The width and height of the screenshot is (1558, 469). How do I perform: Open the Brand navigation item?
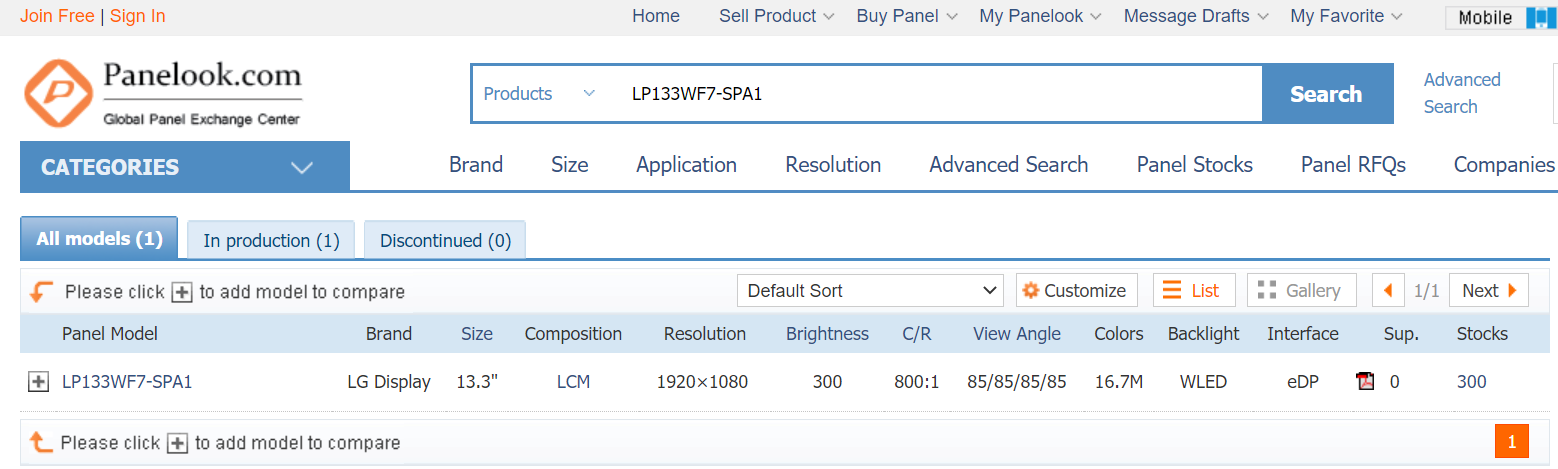tap(476, 165)
